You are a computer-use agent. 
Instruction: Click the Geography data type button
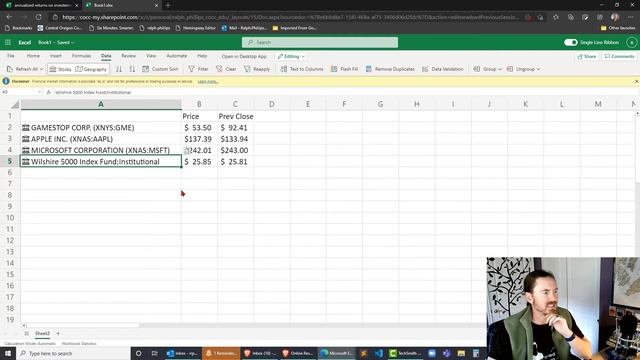click(91, 69)
